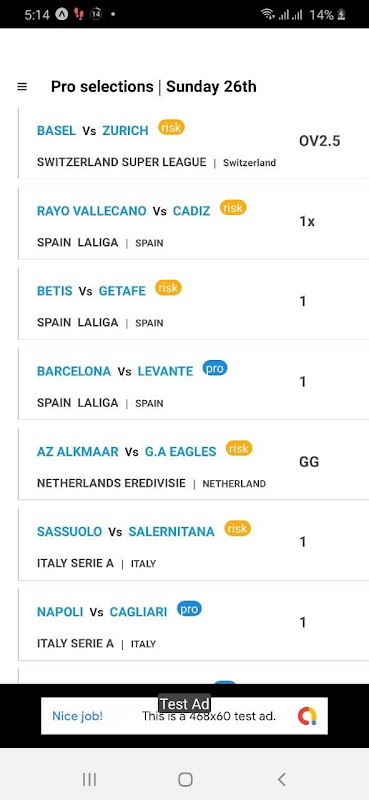Viewport: 369px width, 800px height.
Task: Tap the pro badge on Barcelona vs Levante
Action: (x=215, y=368)
